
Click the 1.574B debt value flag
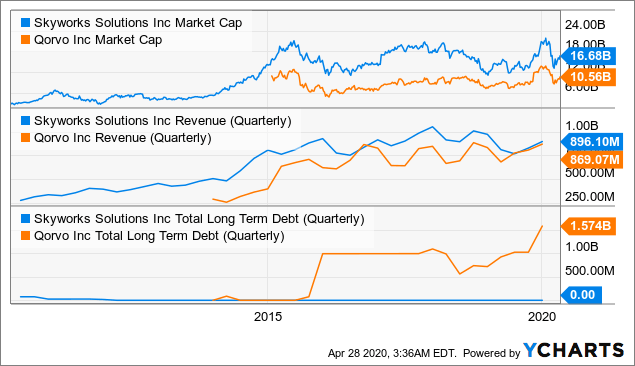click(589, 226)
